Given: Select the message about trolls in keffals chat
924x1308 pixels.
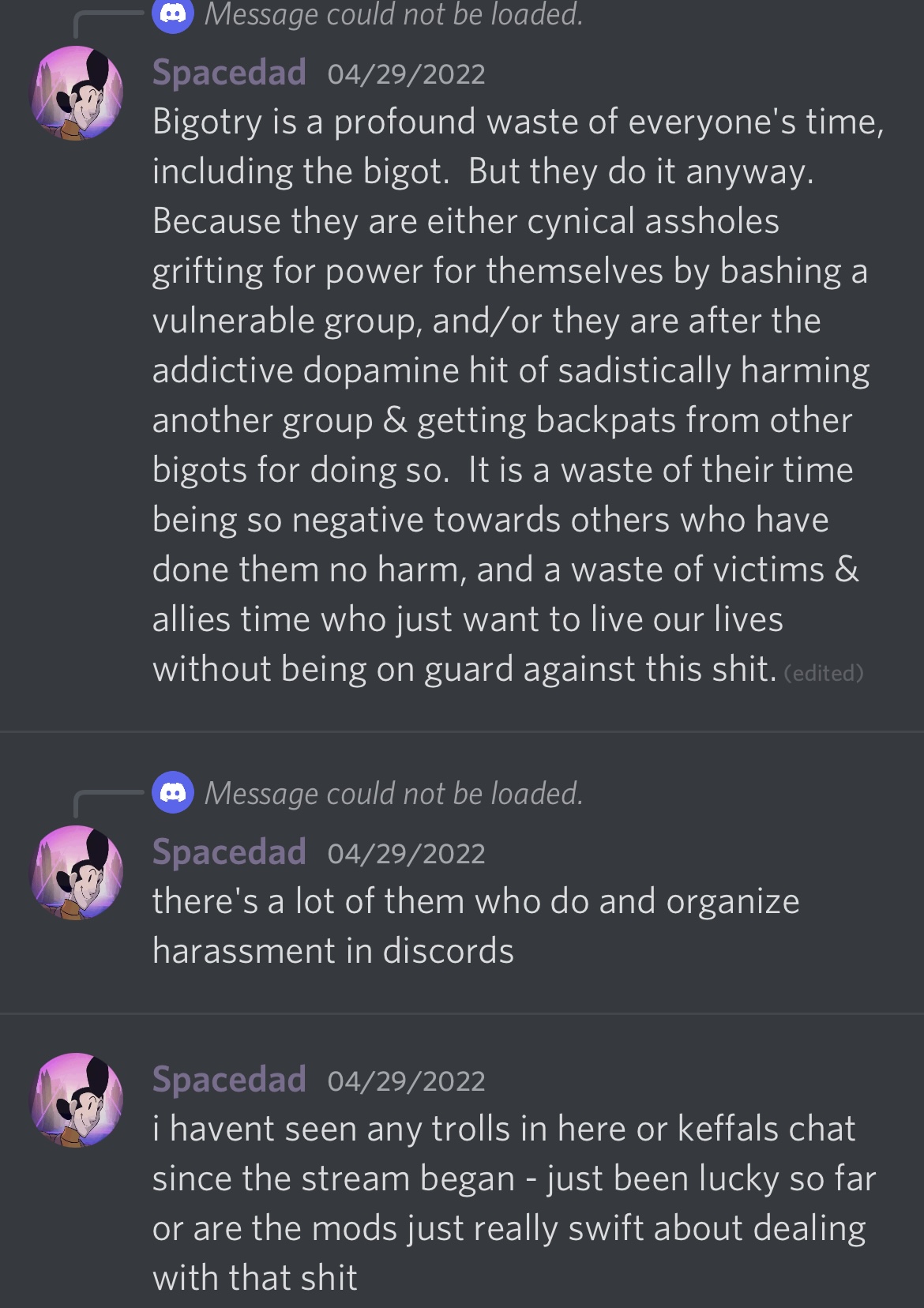Looking at the screenshot, I should pyautogui.click(x=514, y=1203).
